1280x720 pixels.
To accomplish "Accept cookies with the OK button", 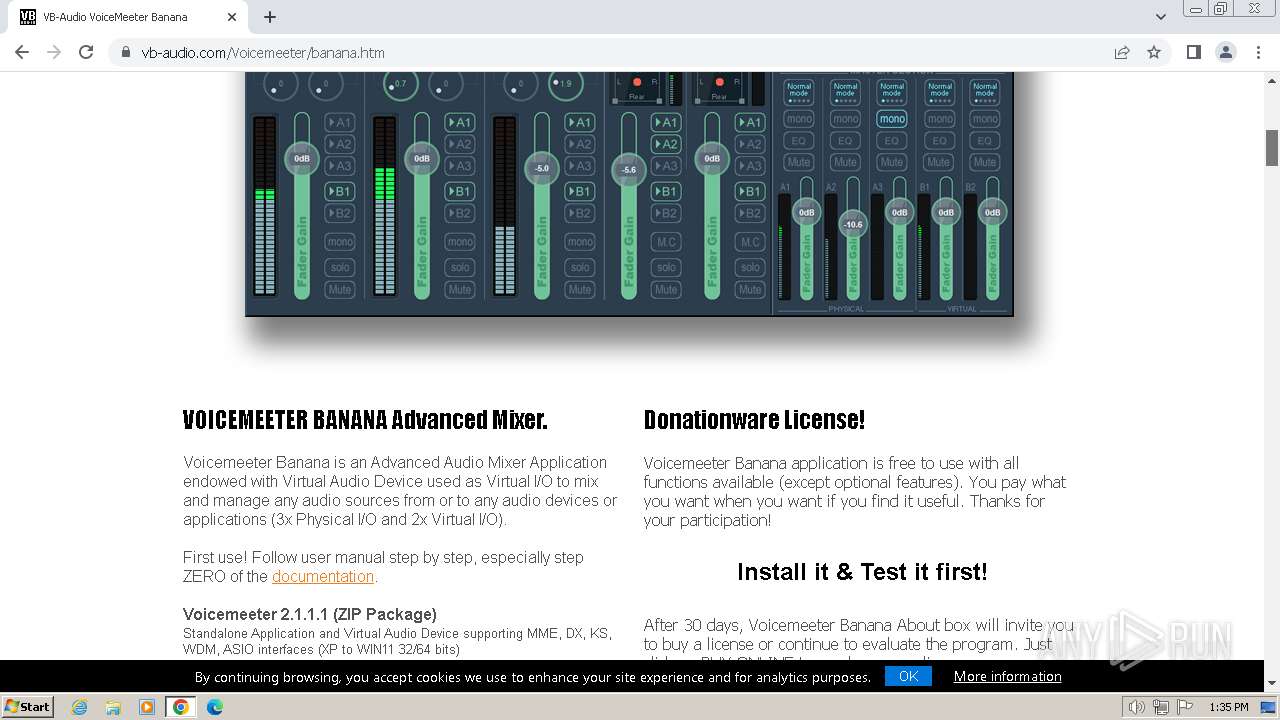I will pyautogui.click(x=908, y=676).
